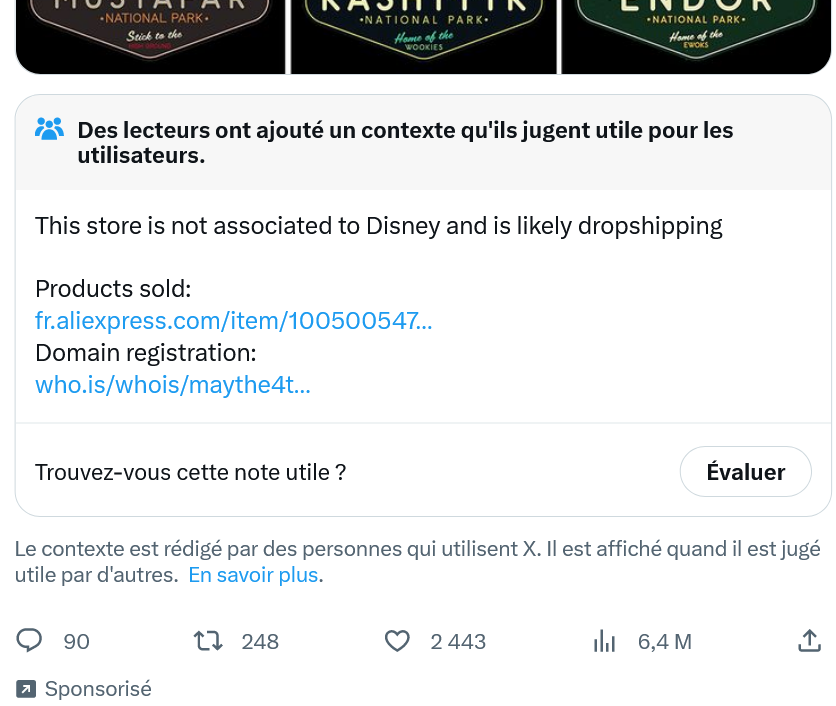Click the community notes people icon
The image size is (836, 706).
pyautogui.click(x=49, y=130)
